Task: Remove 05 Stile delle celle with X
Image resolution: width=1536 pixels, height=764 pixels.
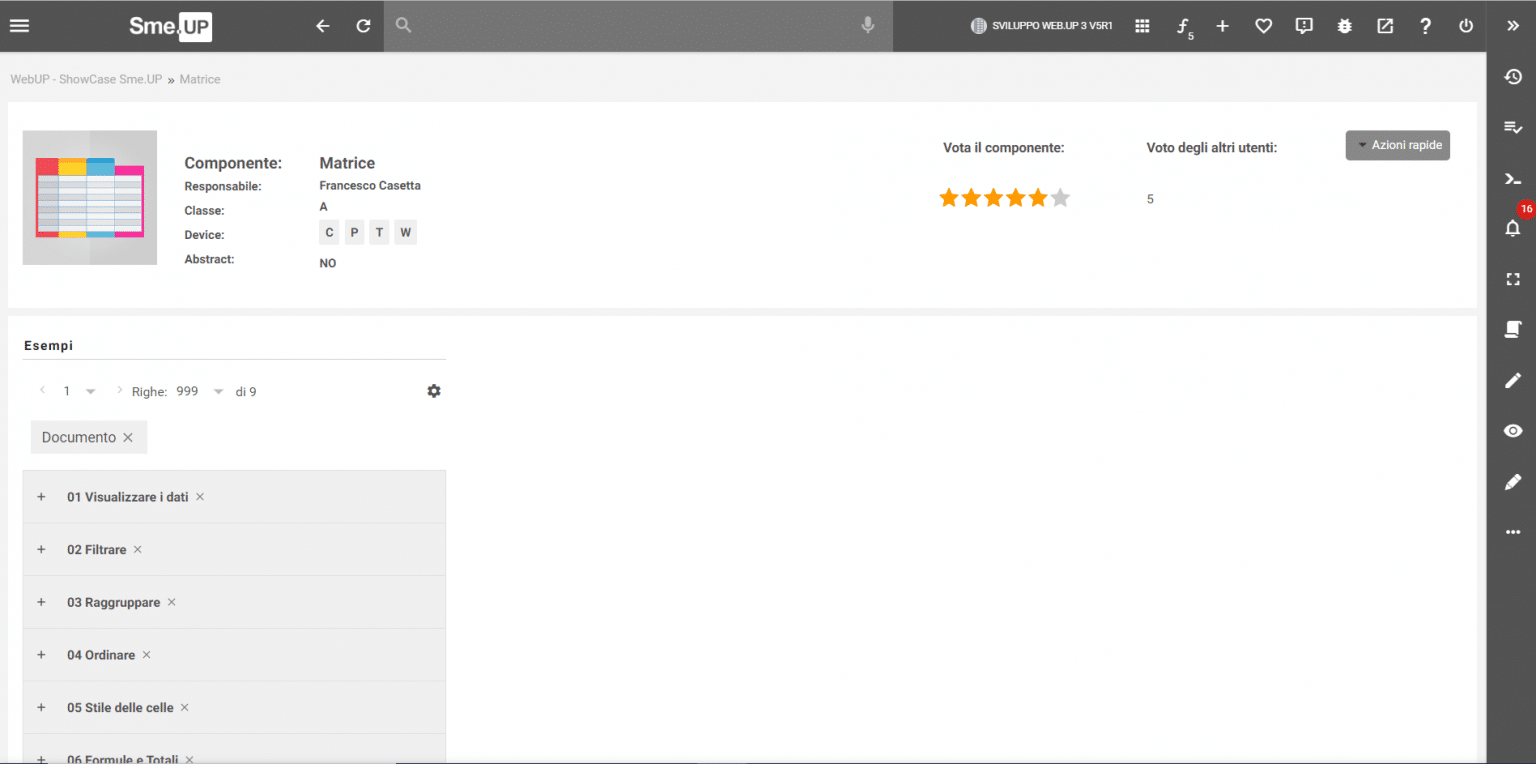Action: pyautogui.click(x=185, y=707)
